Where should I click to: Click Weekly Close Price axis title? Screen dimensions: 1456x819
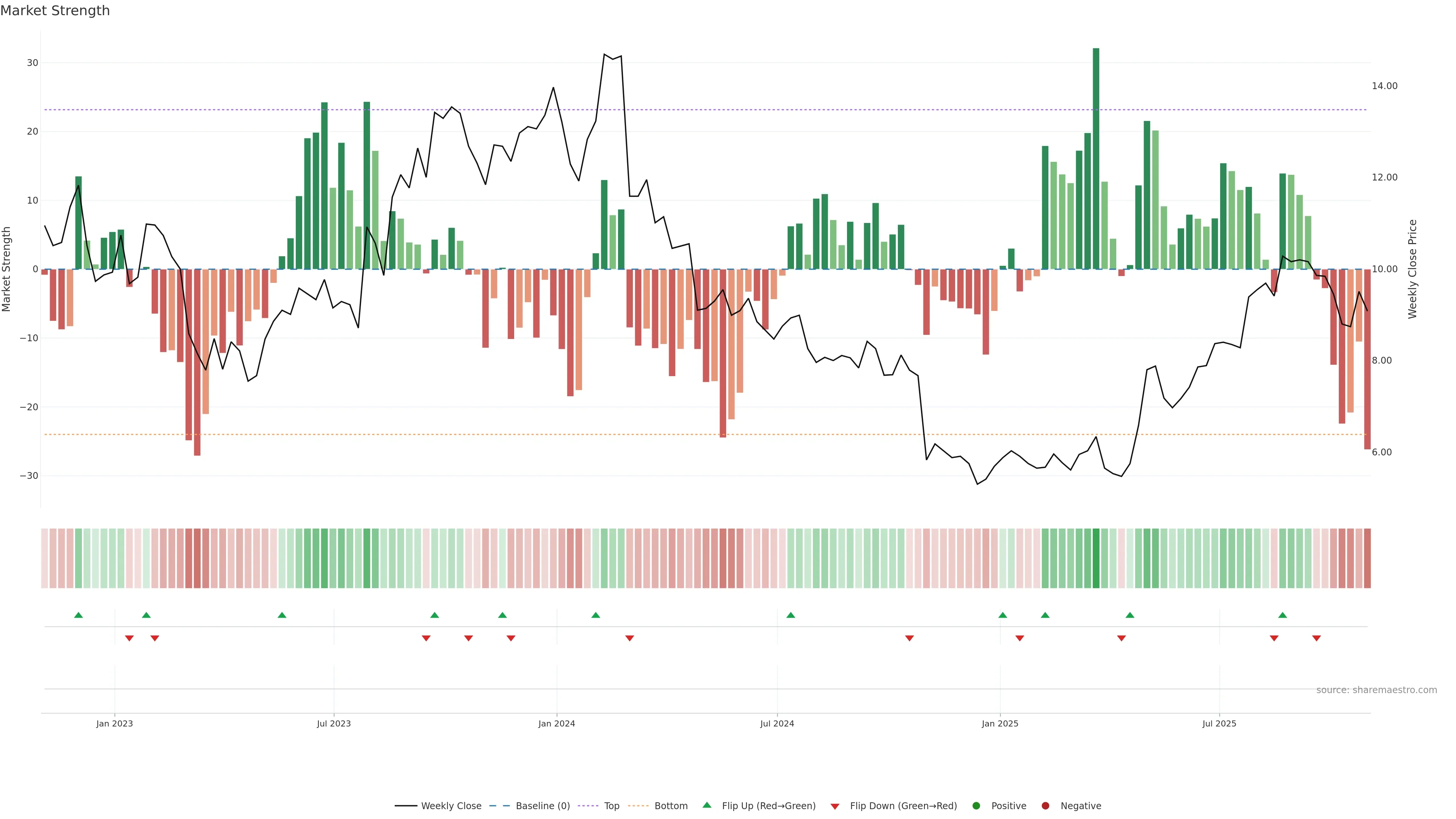point(1412,269)
